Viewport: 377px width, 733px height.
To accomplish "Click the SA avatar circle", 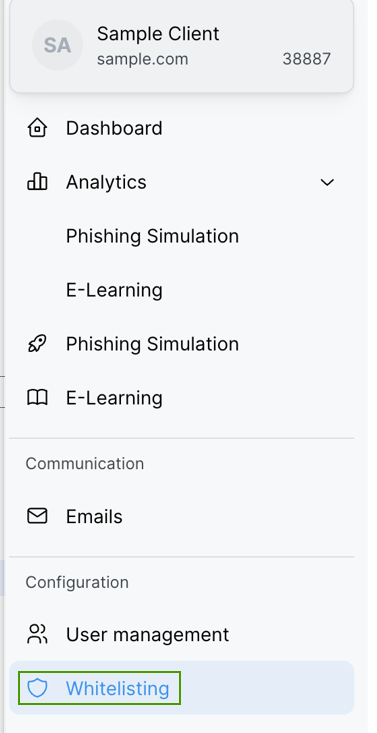I will click(x=58, y=45).
